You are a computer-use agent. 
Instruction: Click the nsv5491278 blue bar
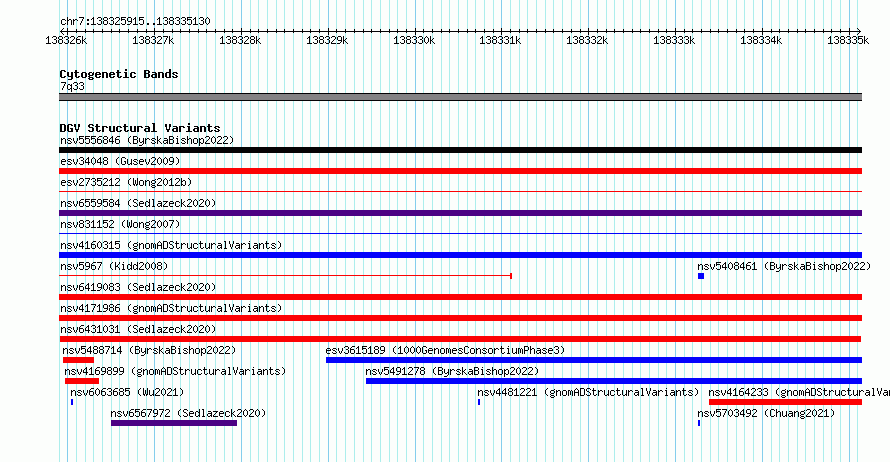[614, 381]
